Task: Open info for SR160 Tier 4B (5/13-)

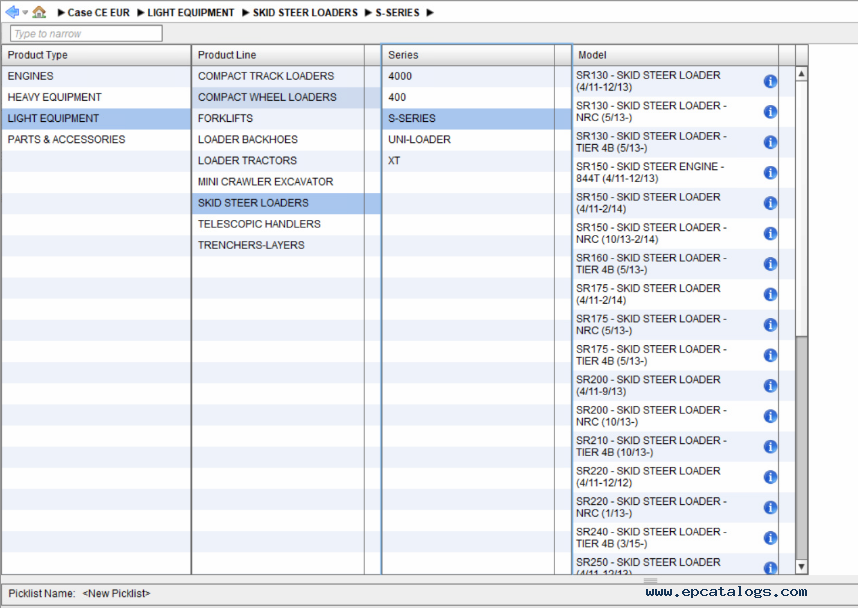Action: 770,264
